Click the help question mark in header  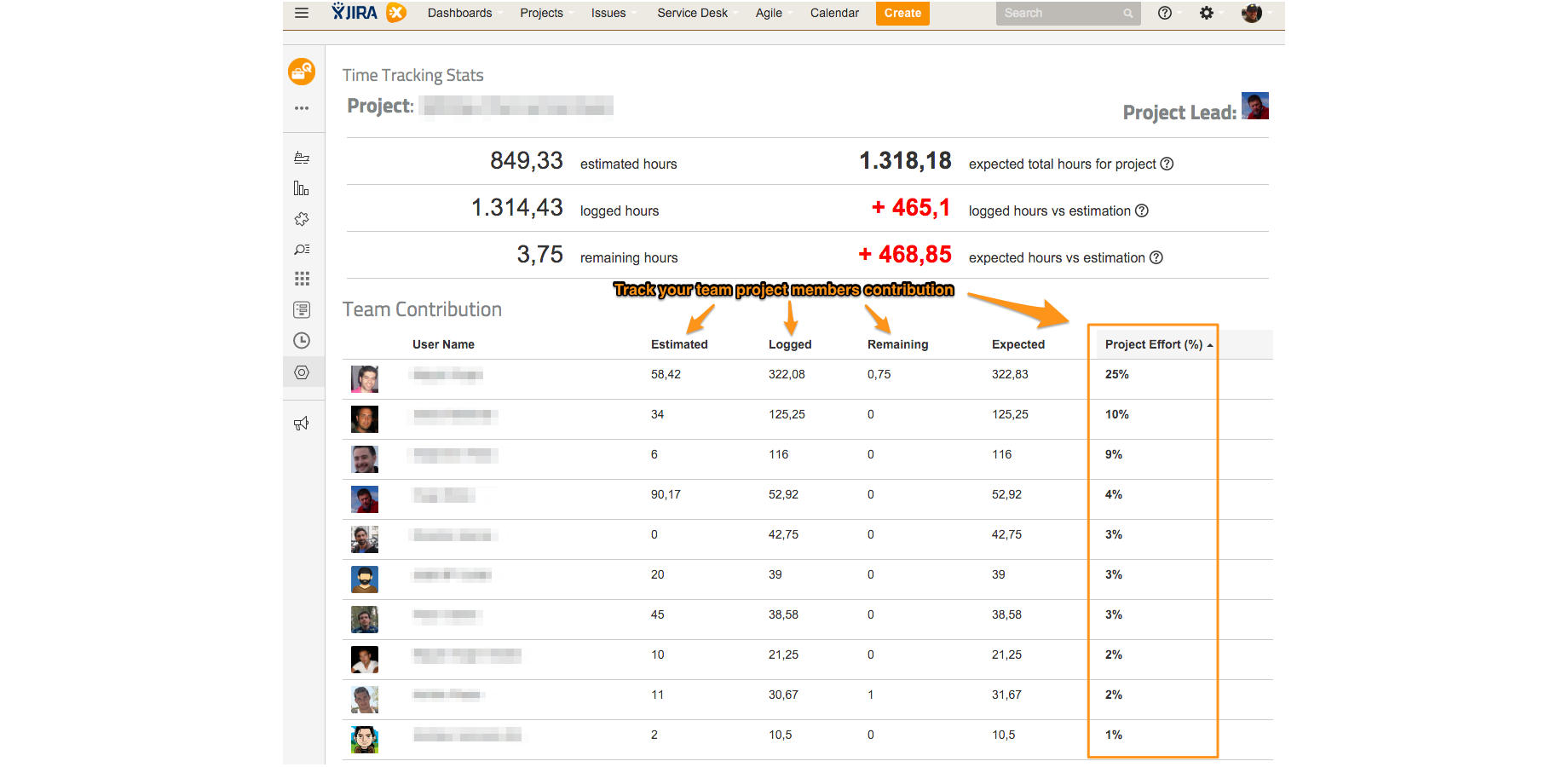click(1165, 13)
